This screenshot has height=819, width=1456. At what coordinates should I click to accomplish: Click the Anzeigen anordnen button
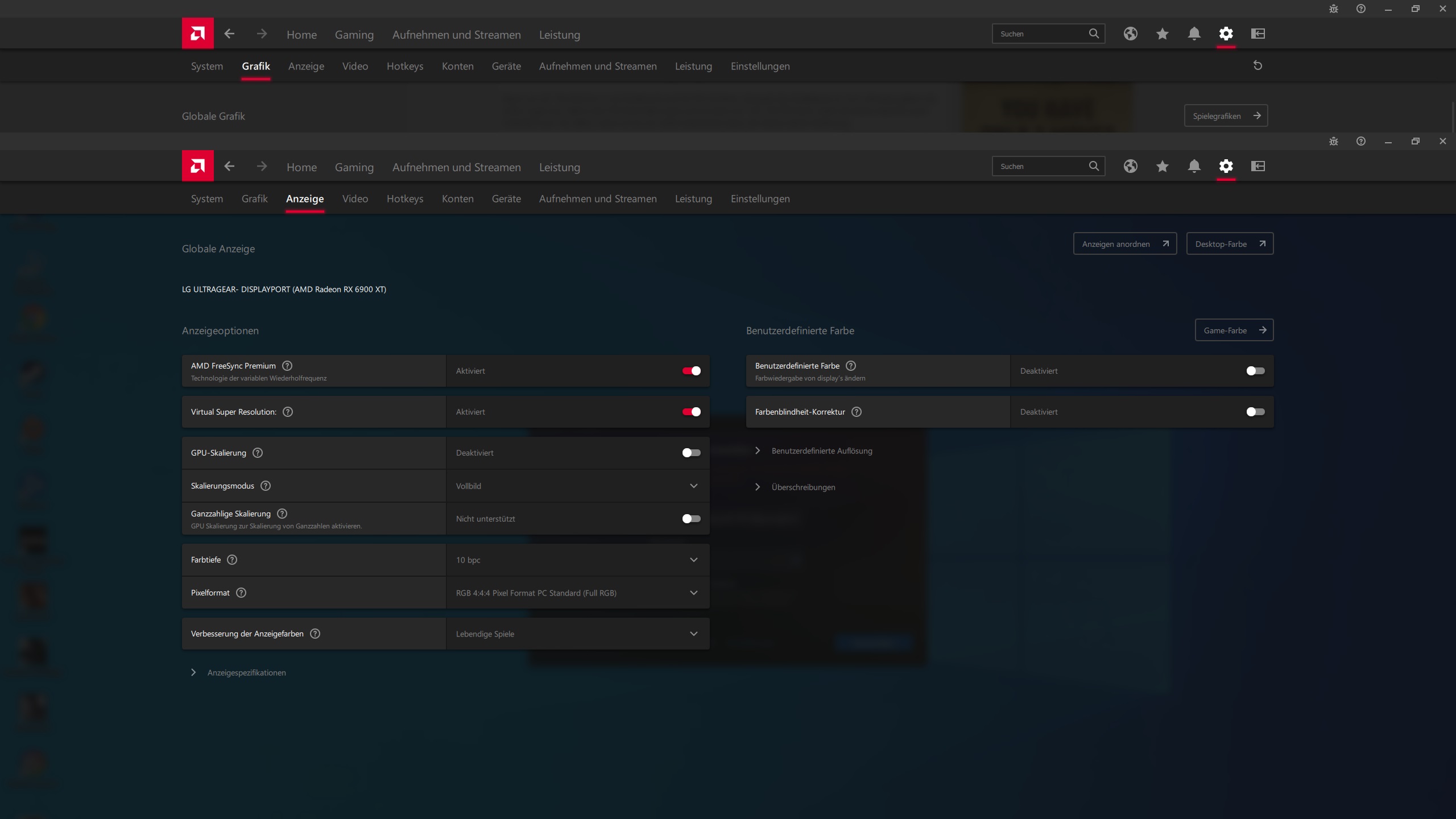[1124, 243]
